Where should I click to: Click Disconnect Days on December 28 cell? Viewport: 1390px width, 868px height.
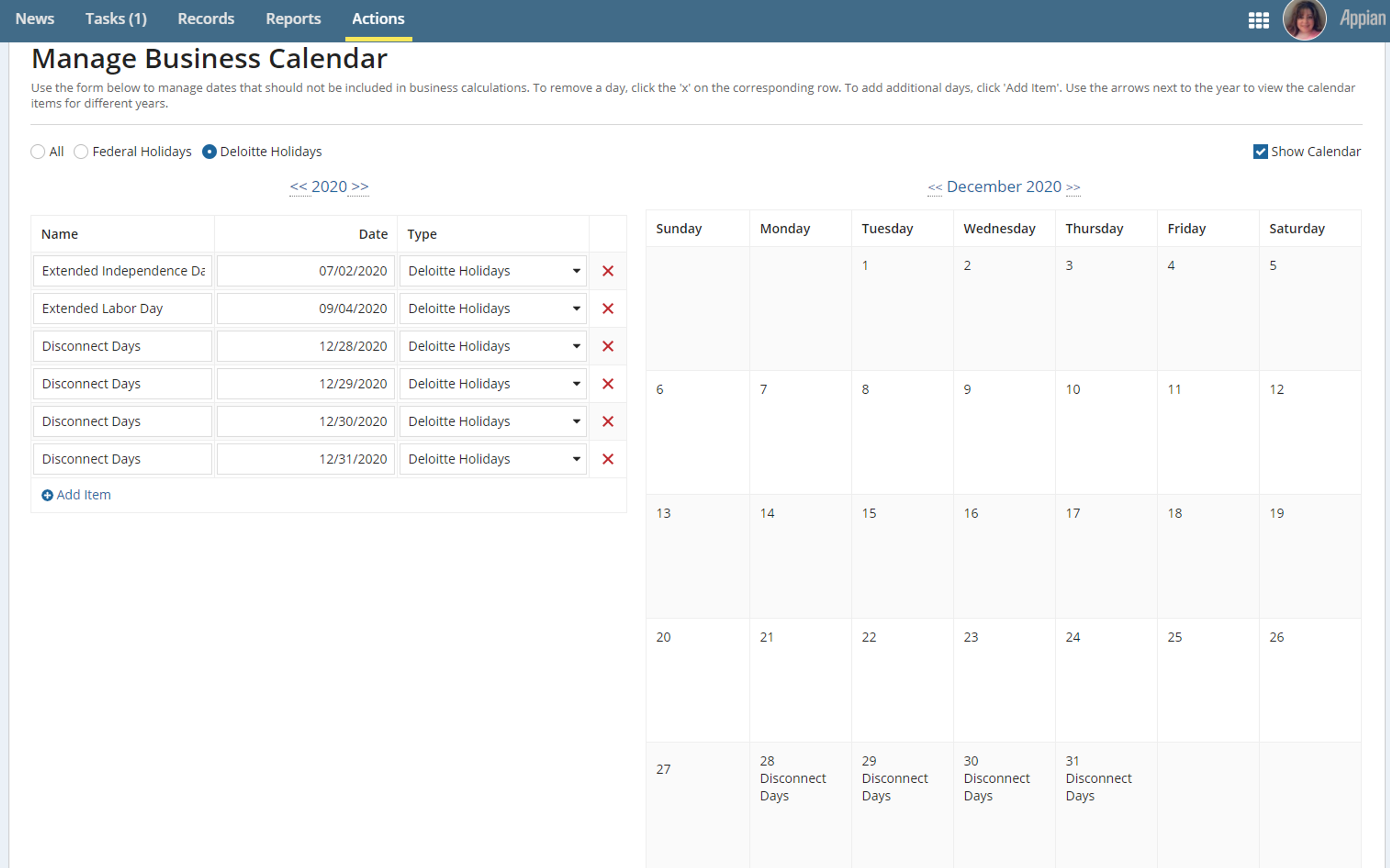(793, 787)
